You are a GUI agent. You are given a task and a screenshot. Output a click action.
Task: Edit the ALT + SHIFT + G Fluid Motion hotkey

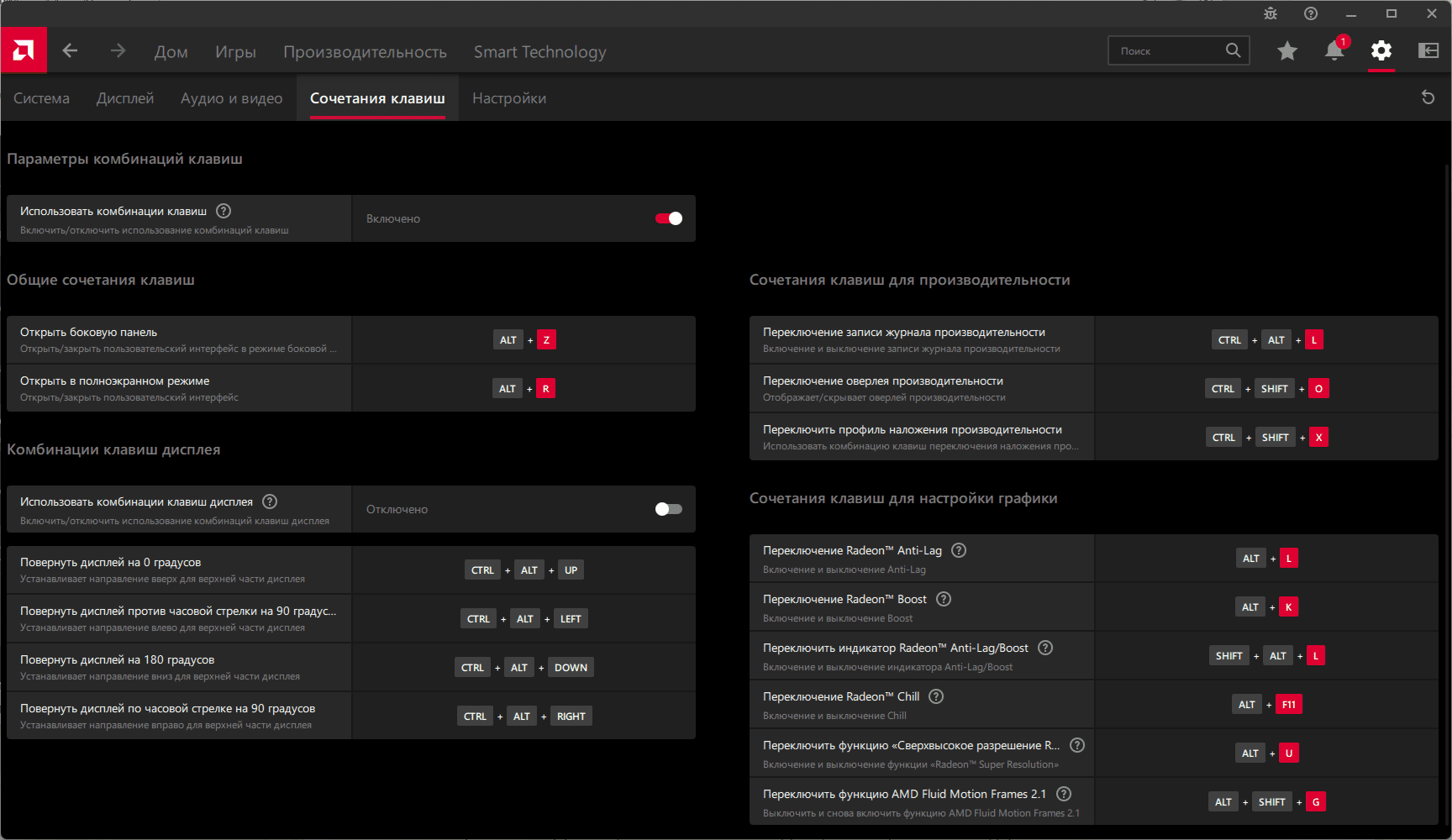[x=1267, y=802]
